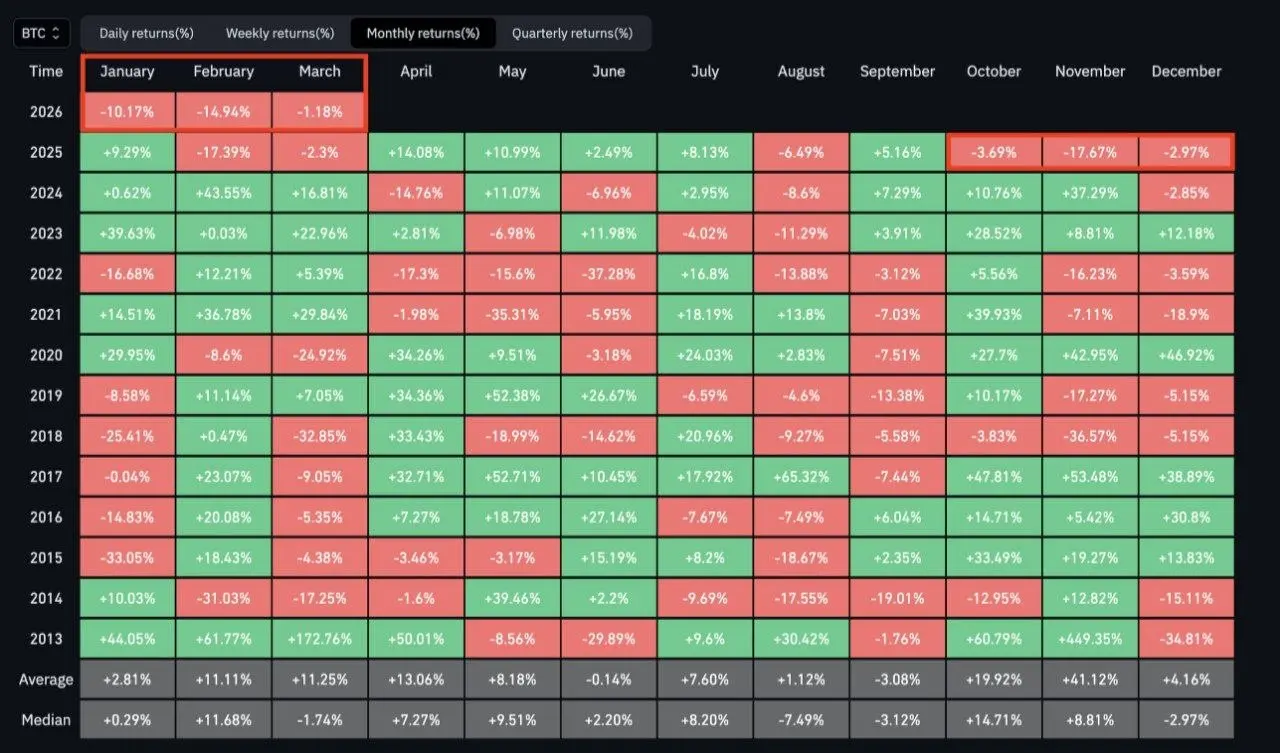1280x753 pixels.
Task: Switch to the Daily returns(%) tab
Action: click(x=146, y=33)
